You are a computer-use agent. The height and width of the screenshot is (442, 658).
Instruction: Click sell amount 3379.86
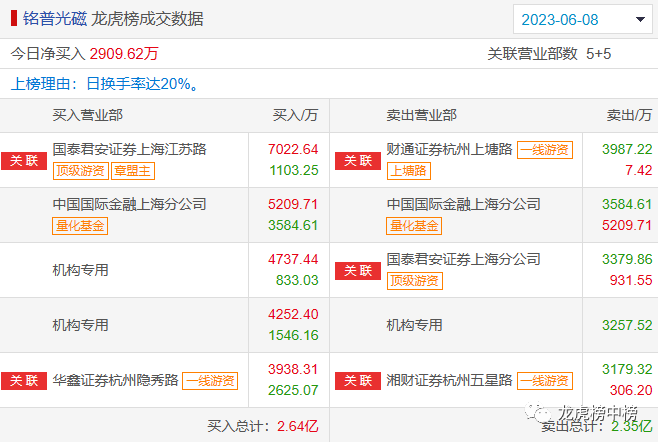point(627,259)
